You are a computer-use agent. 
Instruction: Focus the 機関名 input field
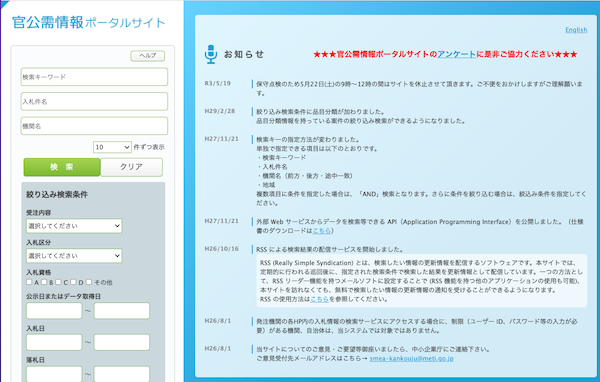coord(94,126)
